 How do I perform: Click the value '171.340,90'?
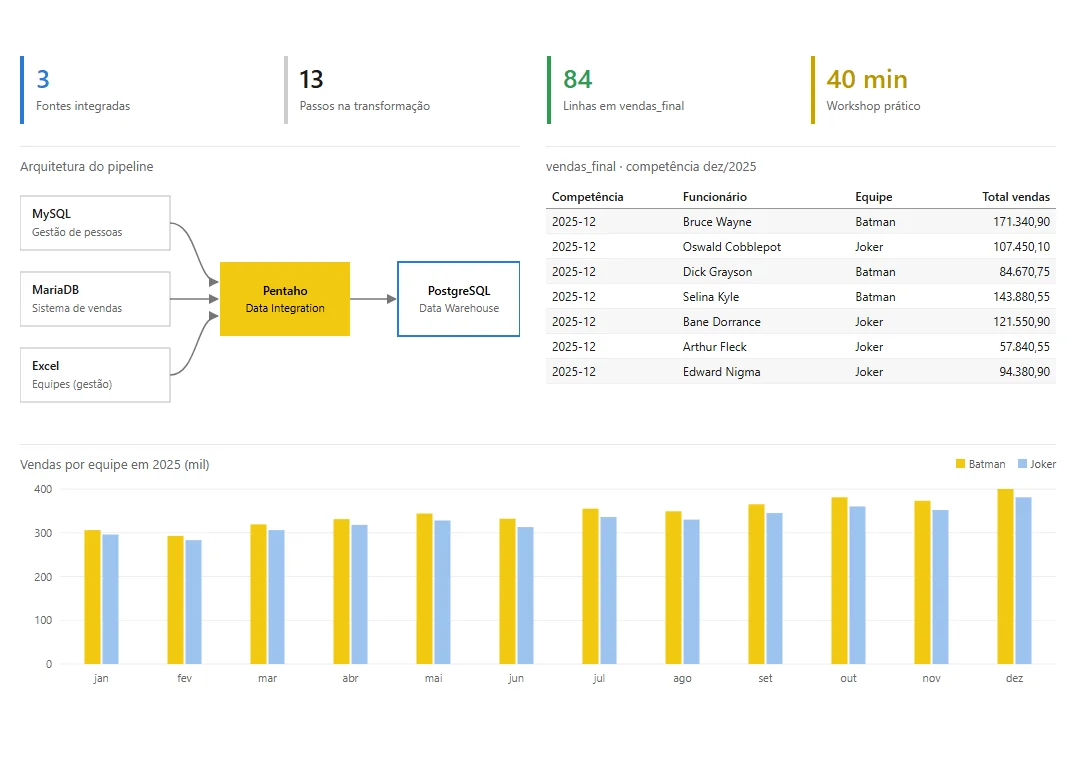[1021, 222]
